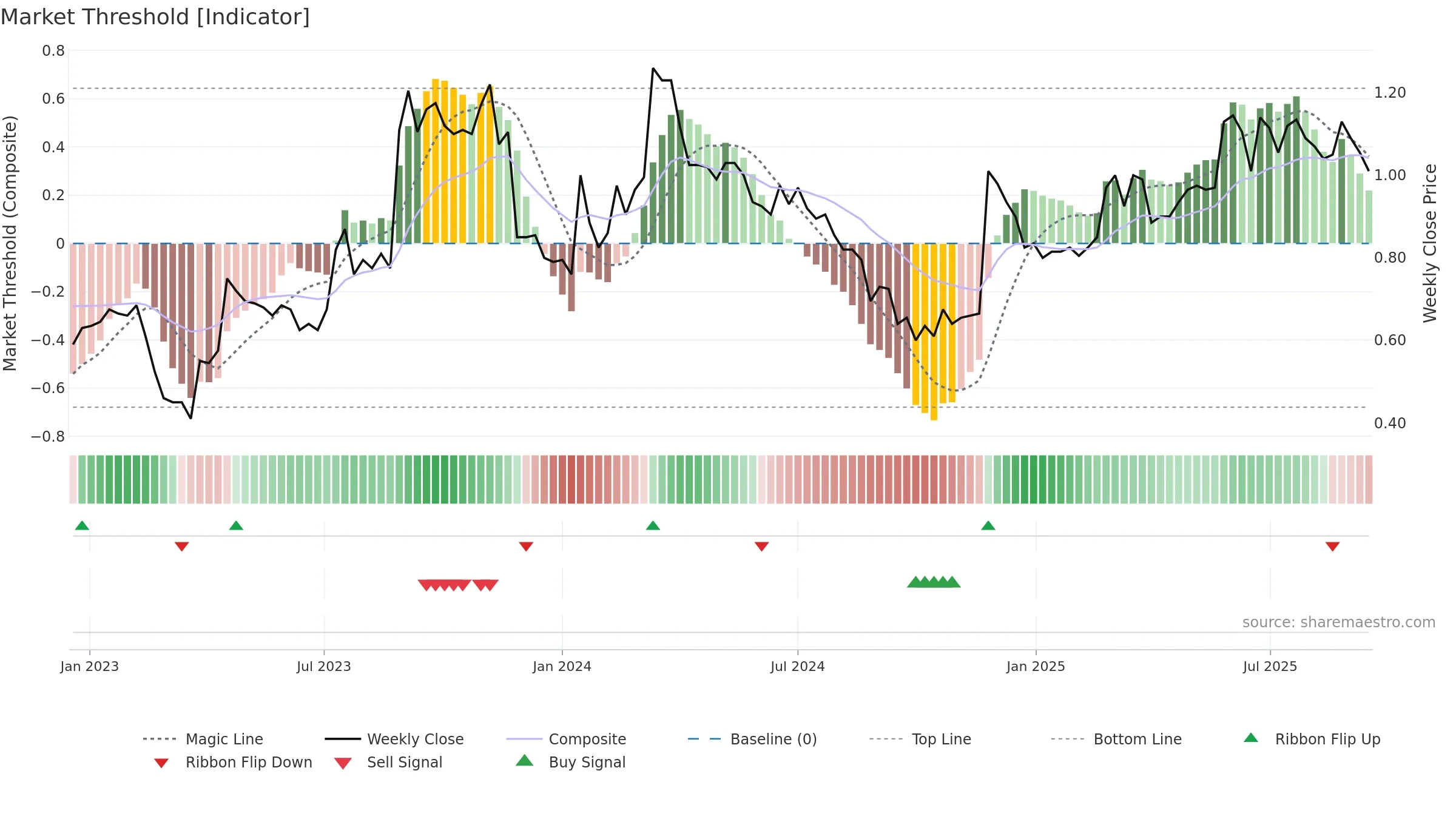1456x819 pixels.
Task: Click the Jan 2025 x-axis label
Action: 1036,666
